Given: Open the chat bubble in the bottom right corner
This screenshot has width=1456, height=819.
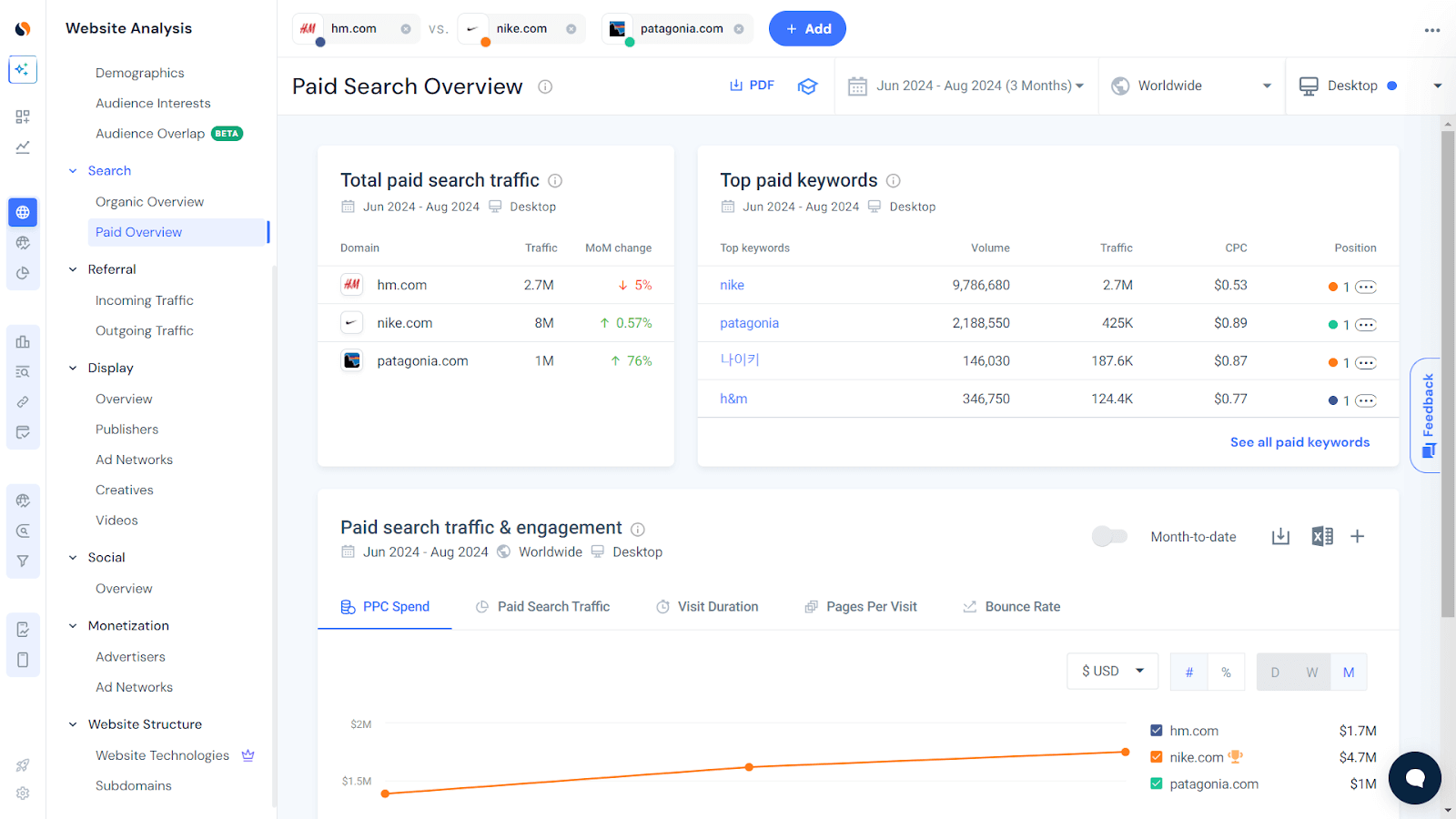Looking at the screenshot, I should coord(1414,778).
